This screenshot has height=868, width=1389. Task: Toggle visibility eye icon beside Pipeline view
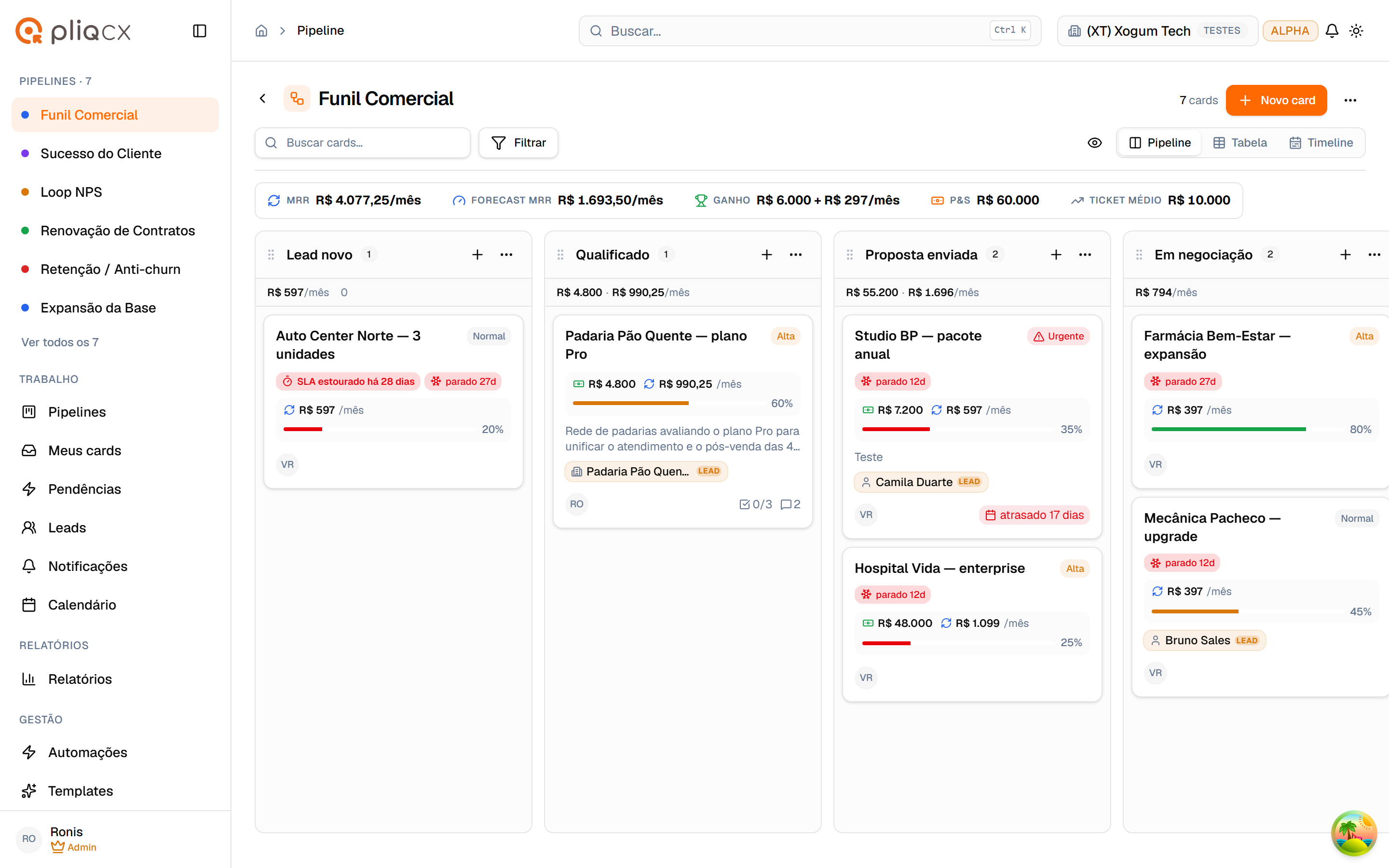[x=1094, y=142]
